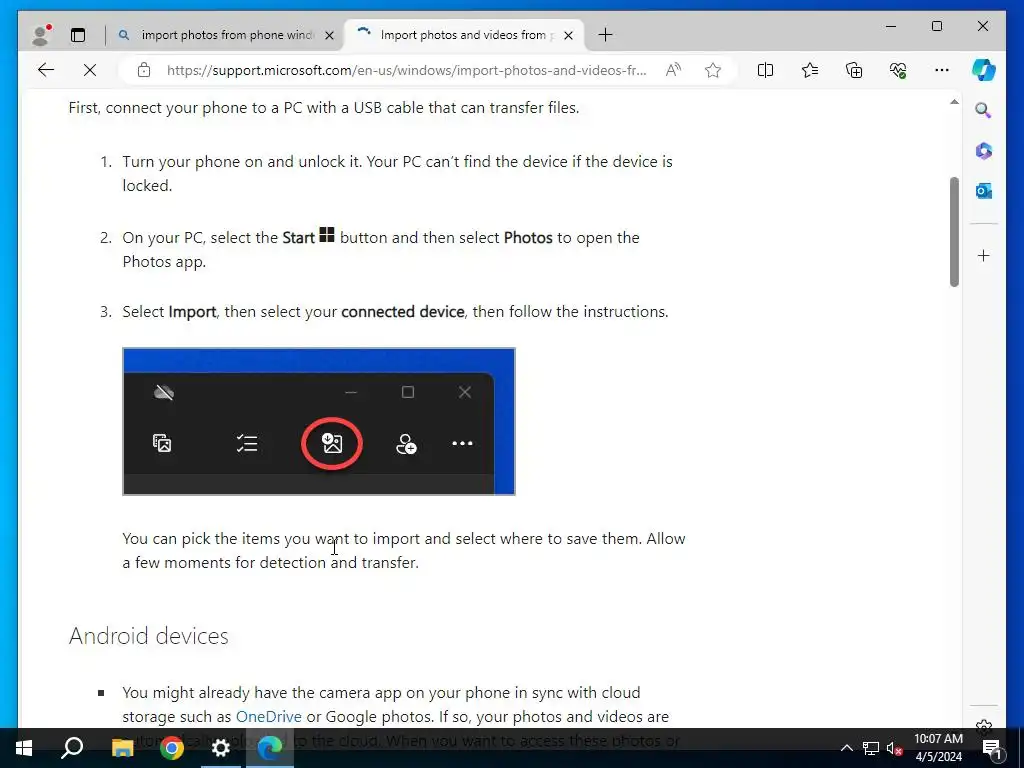The width and height of the screenshot is (1024, 768).
Task: View site information lock icon
Action: point(144,70)
